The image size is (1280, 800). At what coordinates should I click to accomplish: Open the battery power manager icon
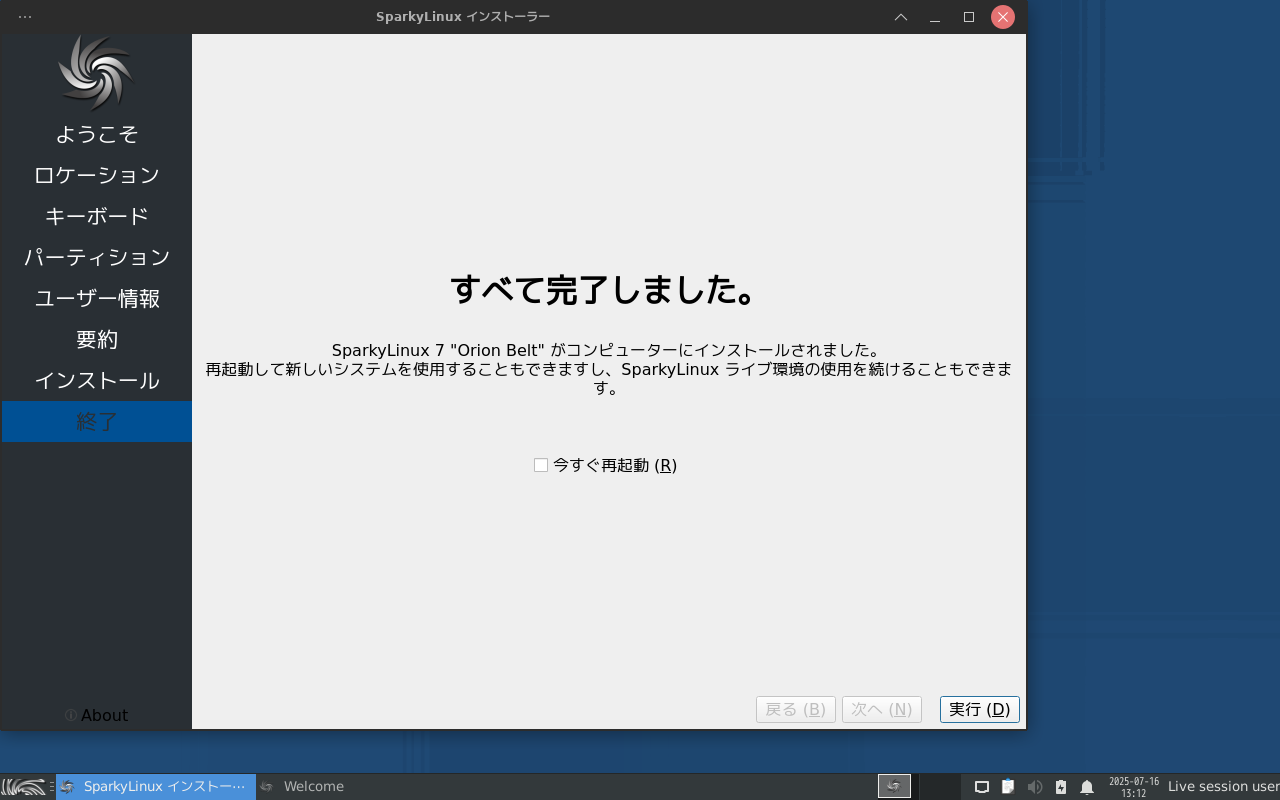pos(1061,787)
